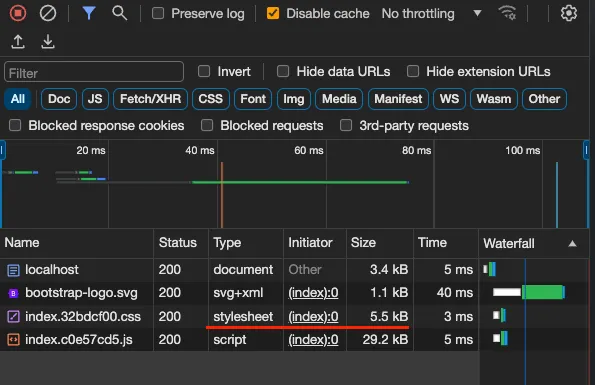
Task: Open initiator link for index.c0e57cd5.js
Action: tap(313, 339)
